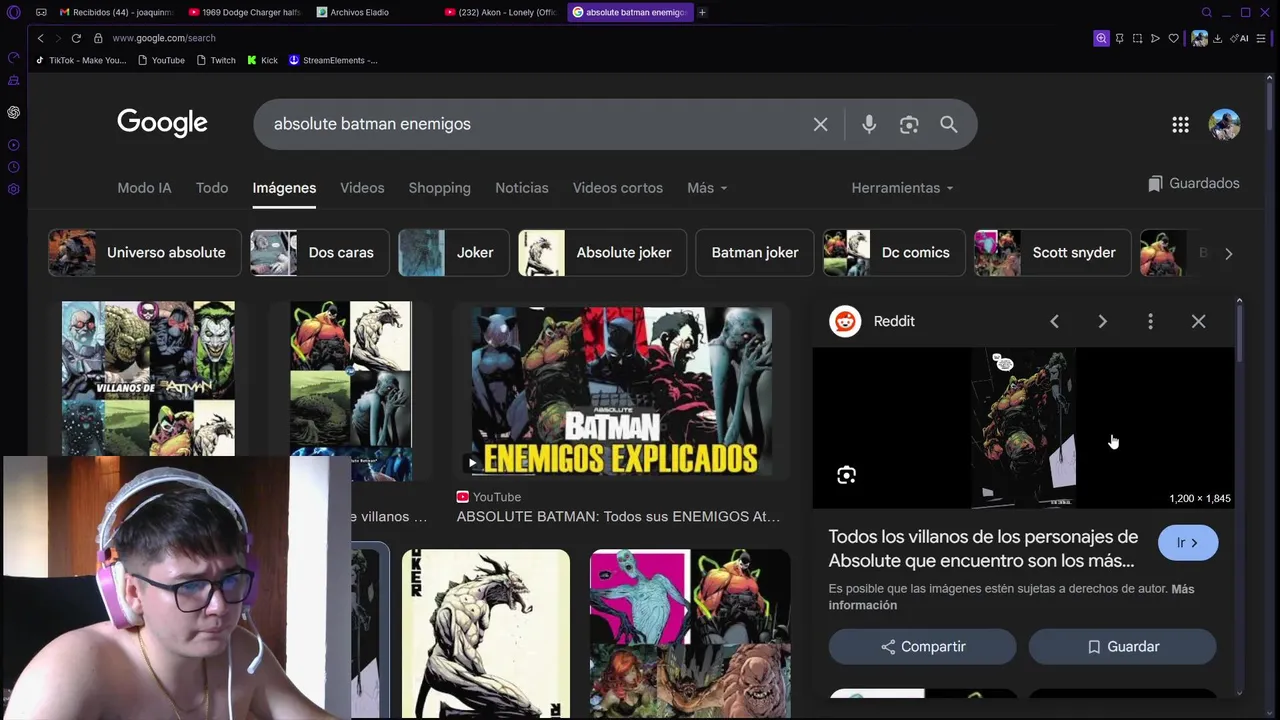Viewport: 1280px width, 720px height.
Task: Search inside the preview image with Lens
Action: (x=846, y=475)
